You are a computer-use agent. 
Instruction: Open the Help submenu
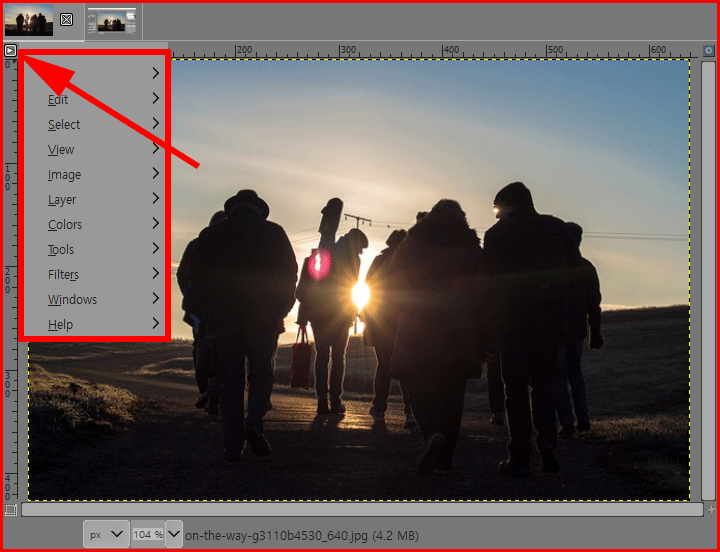coord(96,324)
